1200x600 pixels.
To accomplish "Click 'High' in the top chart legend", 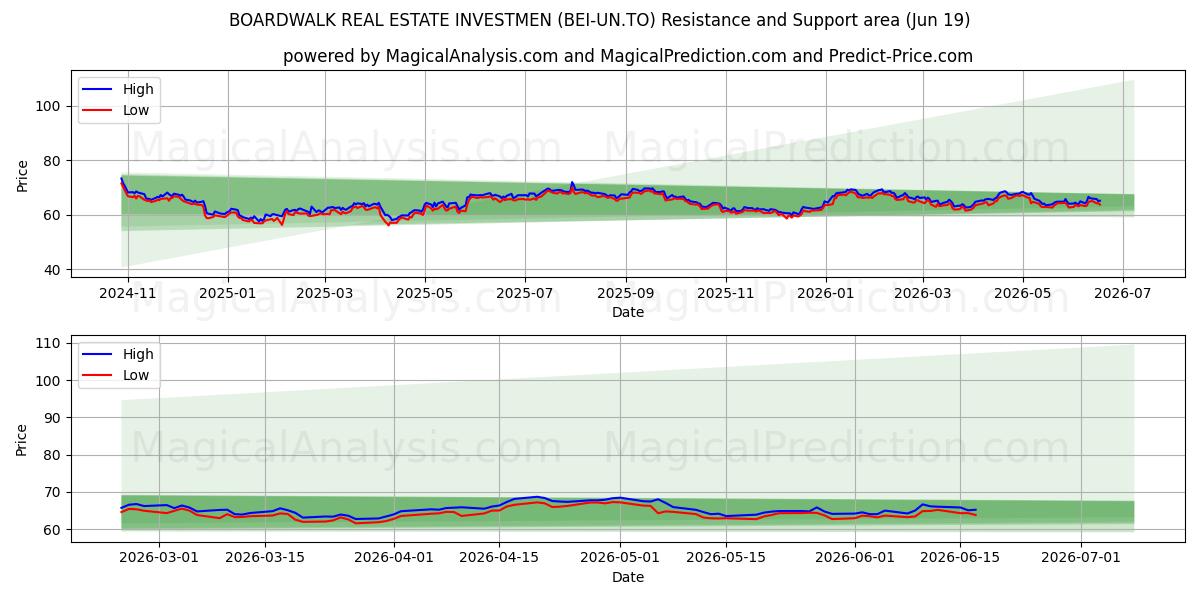I will point(138,89).
